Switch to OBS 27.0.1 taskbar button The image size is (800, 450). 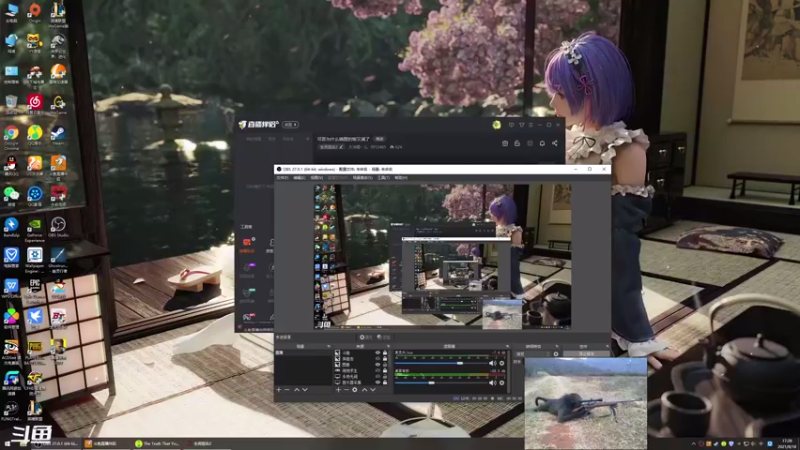tap(55, 443)
